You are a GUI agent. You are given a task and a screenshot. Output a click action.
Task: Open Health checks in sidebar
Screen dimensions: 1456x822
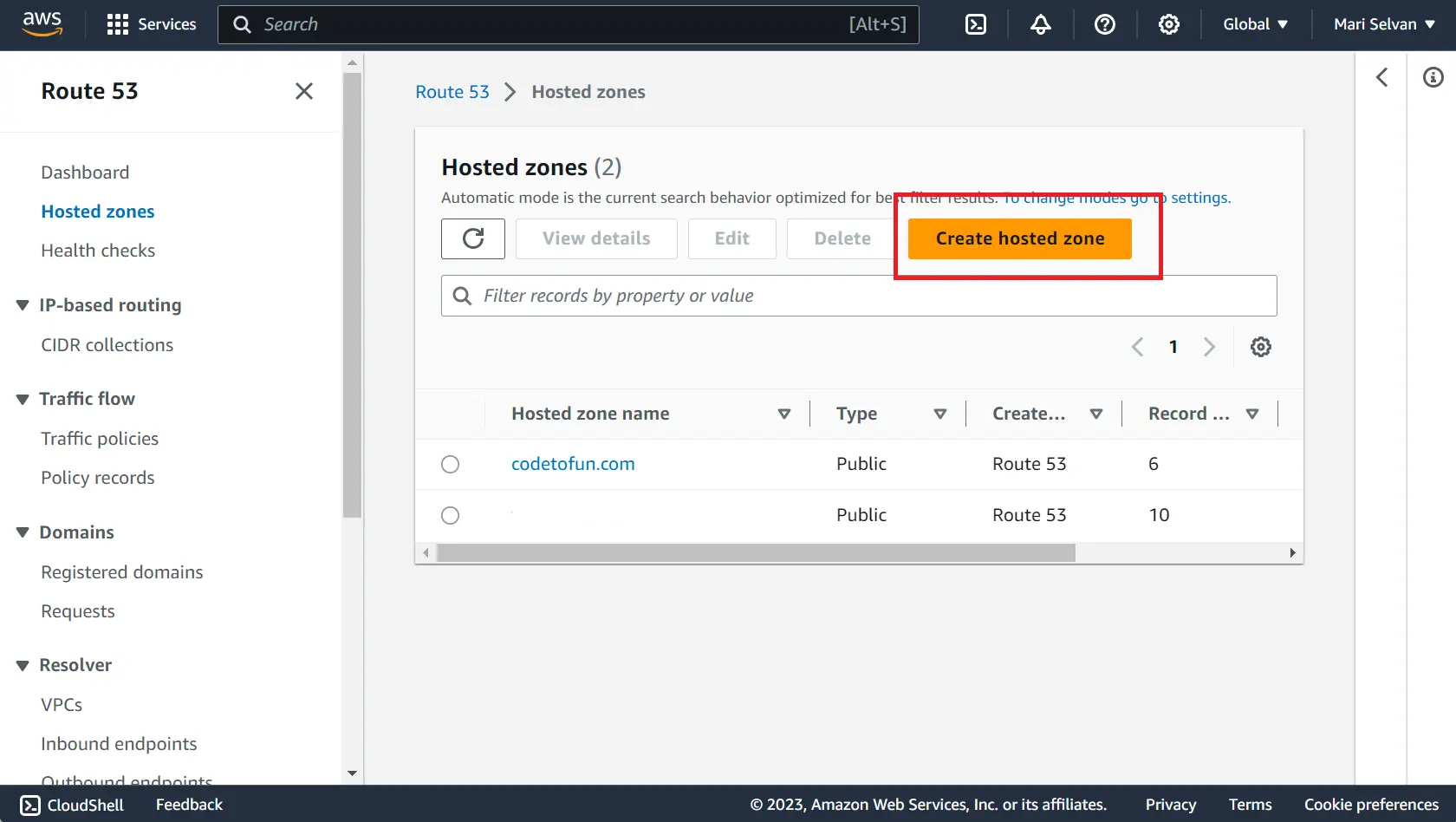(98, 251)
